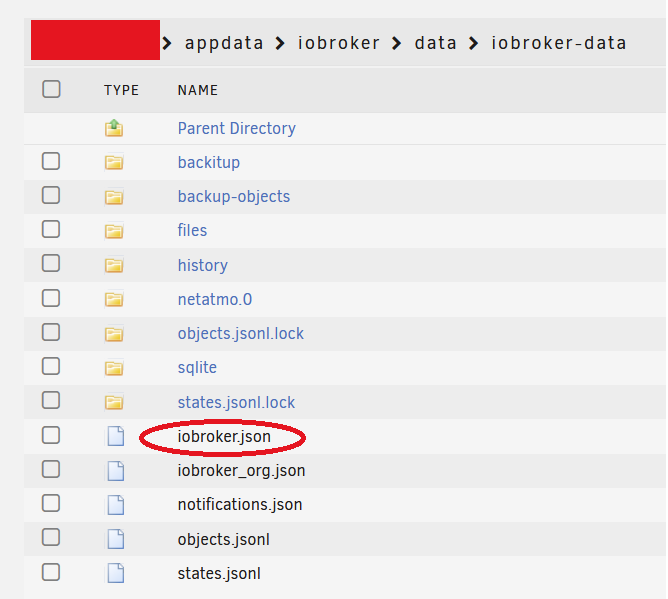Click the states.jsonl.lock folder icon
The width and height of the screenshot is (668, 599).
114,402
